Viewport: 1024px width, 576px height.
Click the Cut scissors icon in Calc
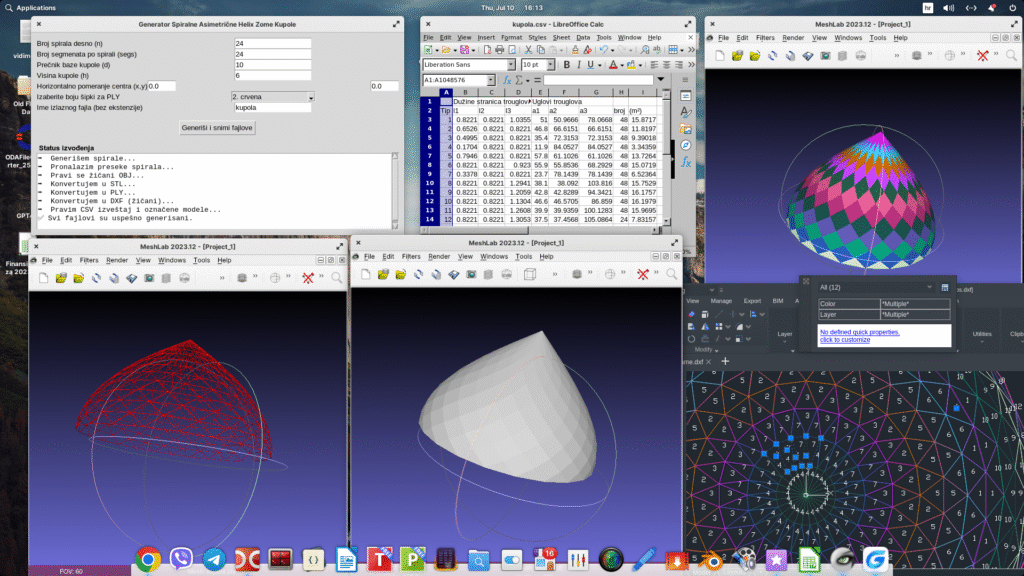(x=528, y=50)
